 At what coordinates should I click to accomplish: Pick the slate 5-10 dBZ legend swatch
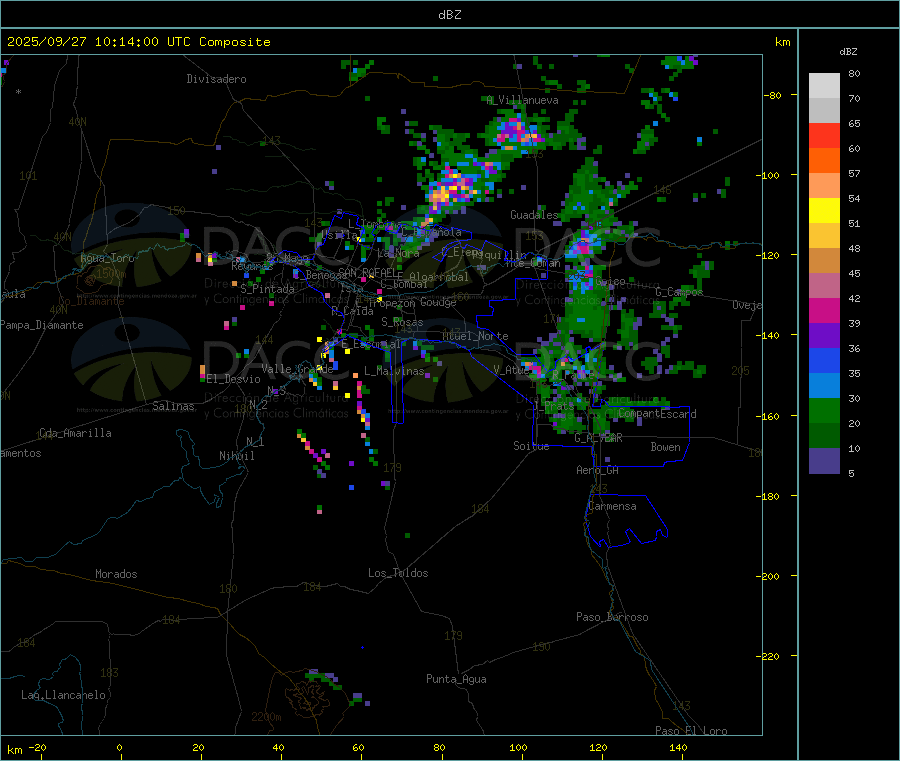click(x=824, y=461)
